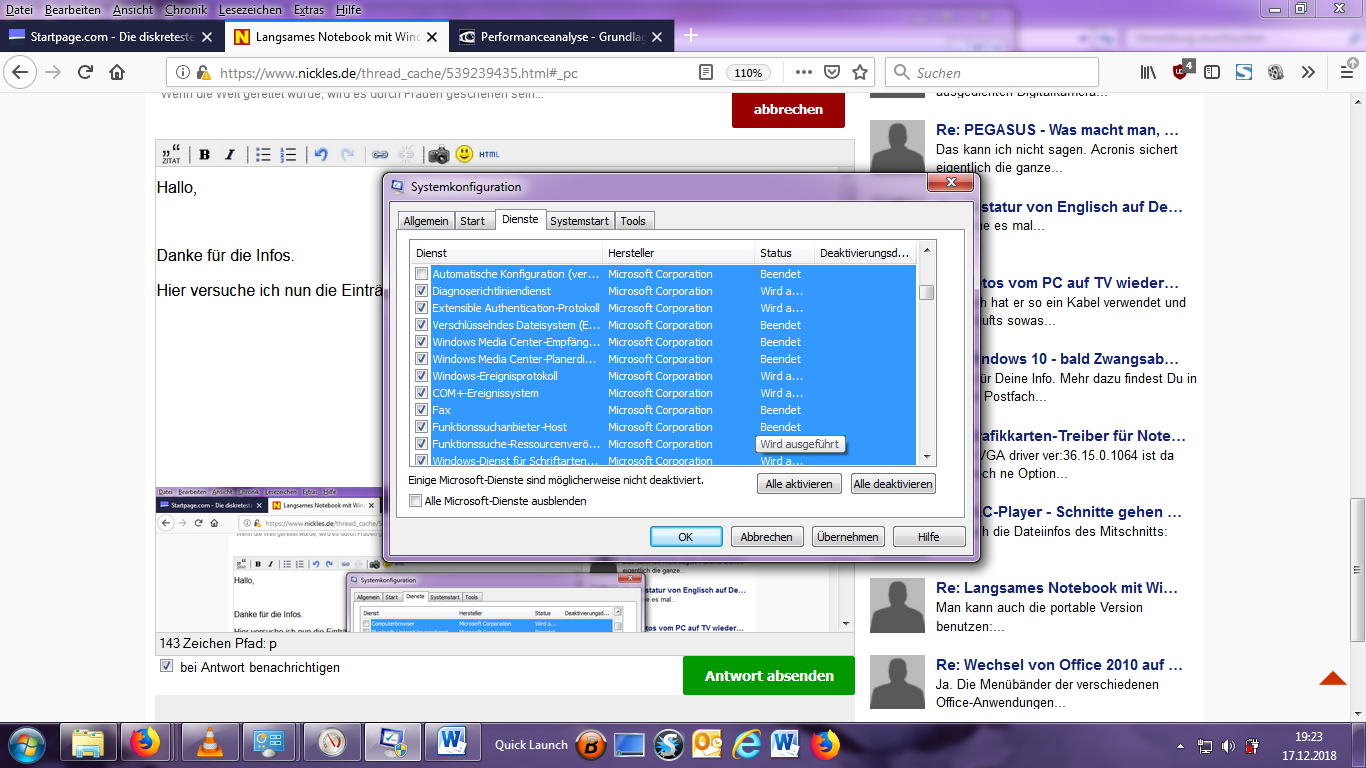Switch to the Systemstart tab

pos(579,221)
